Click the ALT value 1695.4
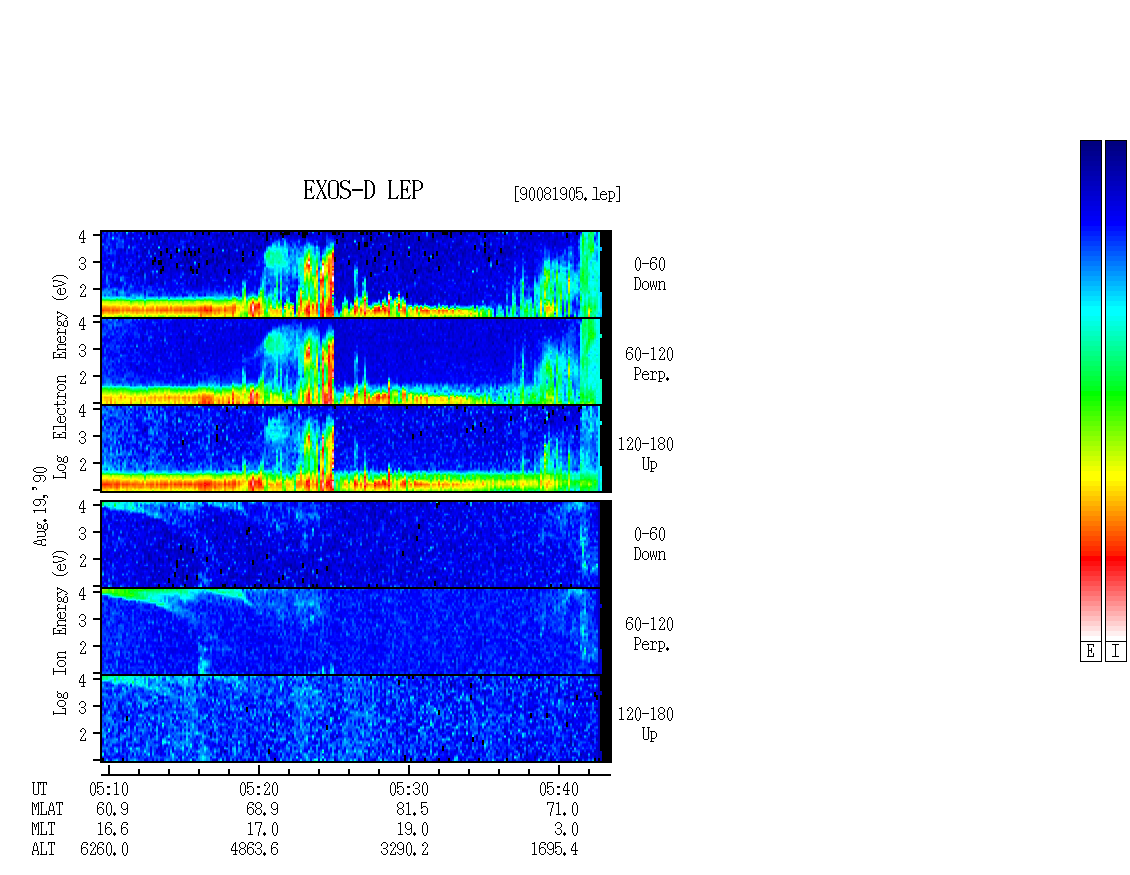The image size is (1130, 875). [x=554, y=850]
